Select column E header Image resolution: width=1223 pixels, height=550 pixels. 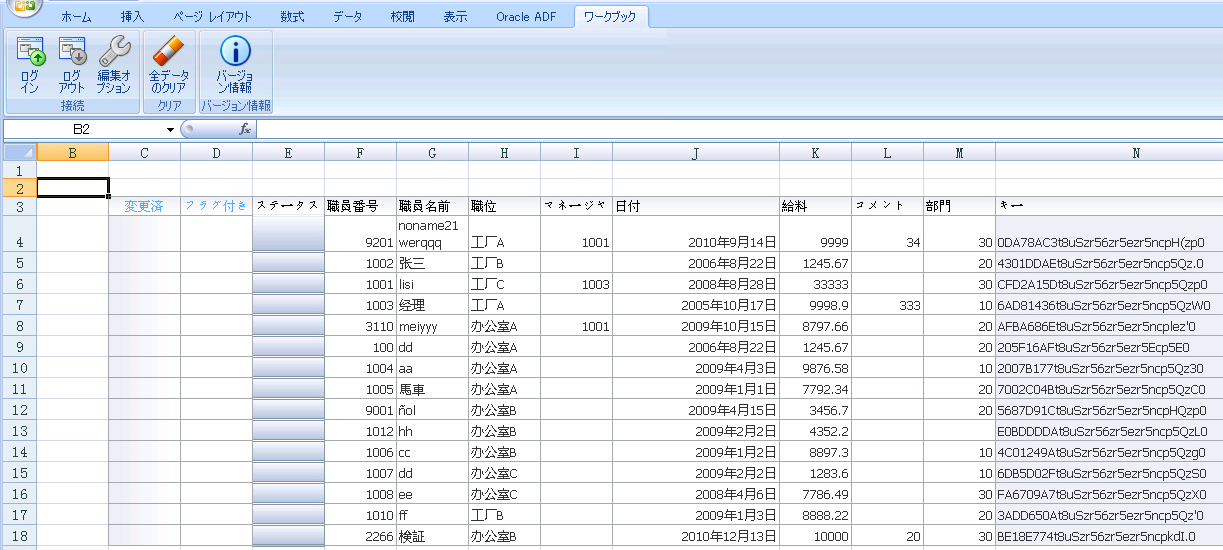289,152
